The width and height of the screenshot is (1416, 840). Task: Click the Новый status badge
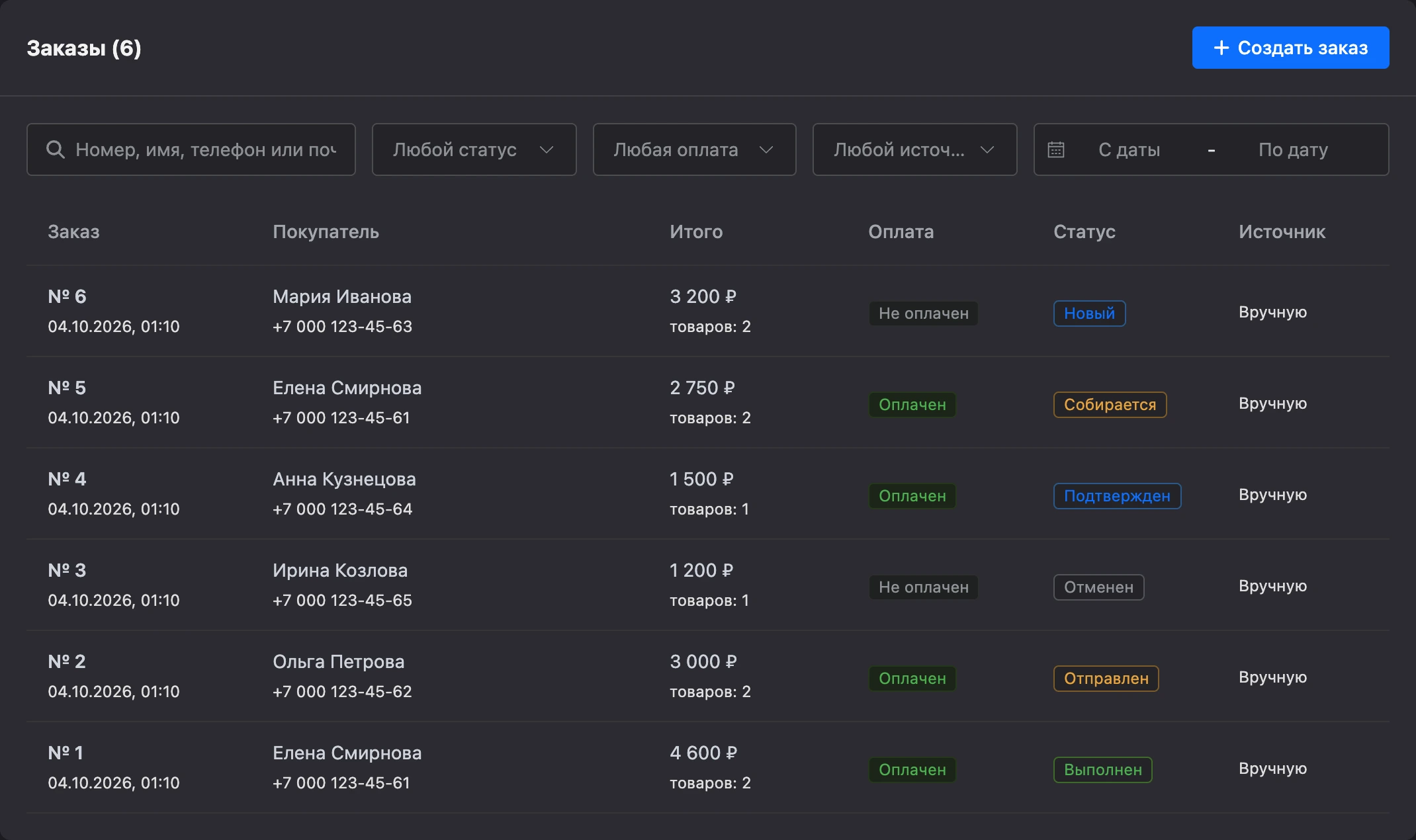coord(1089,313)
